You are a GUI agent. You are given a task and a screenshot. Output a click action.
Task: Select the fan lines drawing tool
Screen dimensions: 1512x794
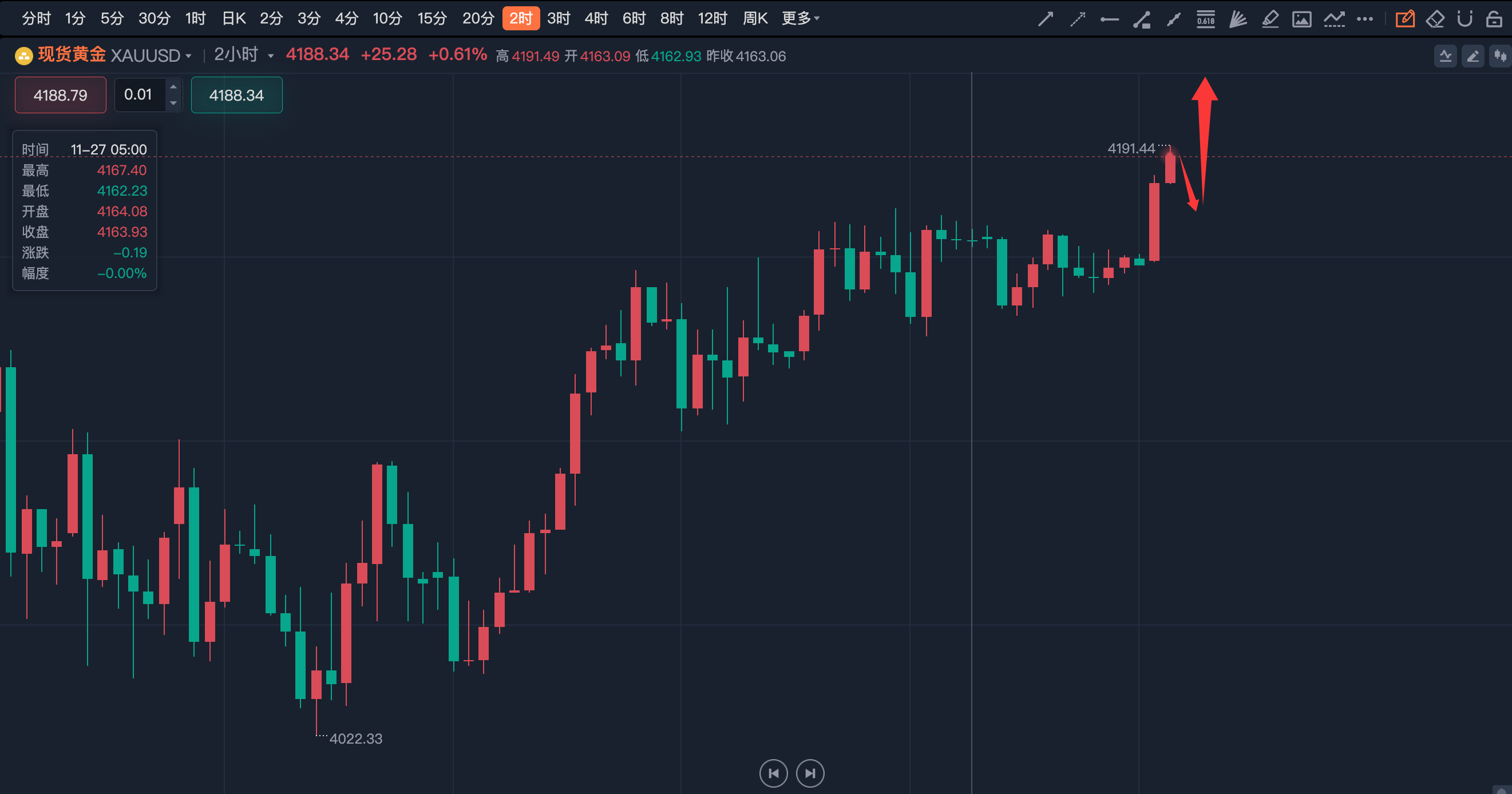tap(1237, 19)
